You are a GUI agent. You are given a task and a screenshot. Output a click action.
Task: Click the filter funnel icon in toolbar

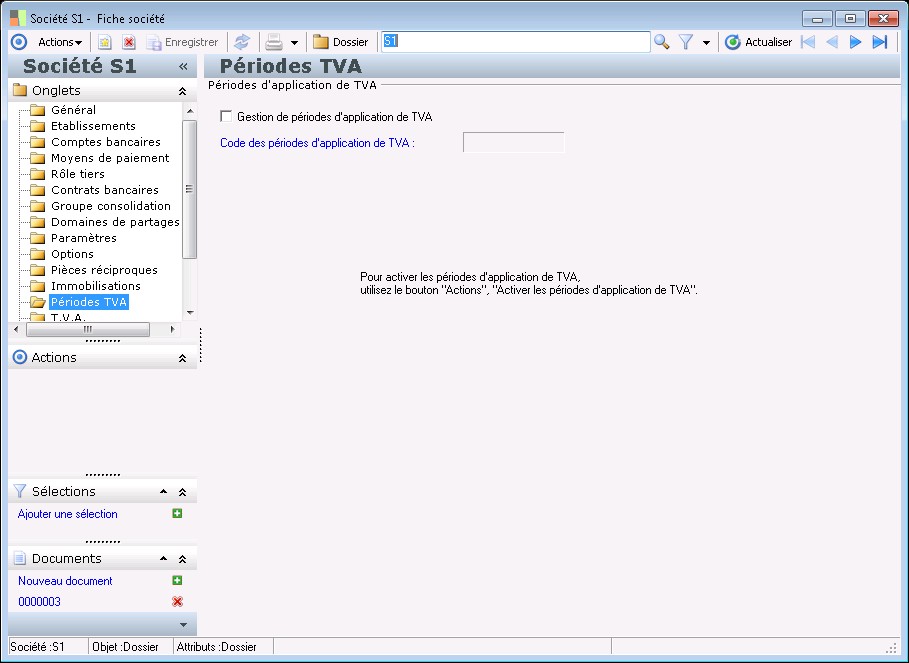686,42
